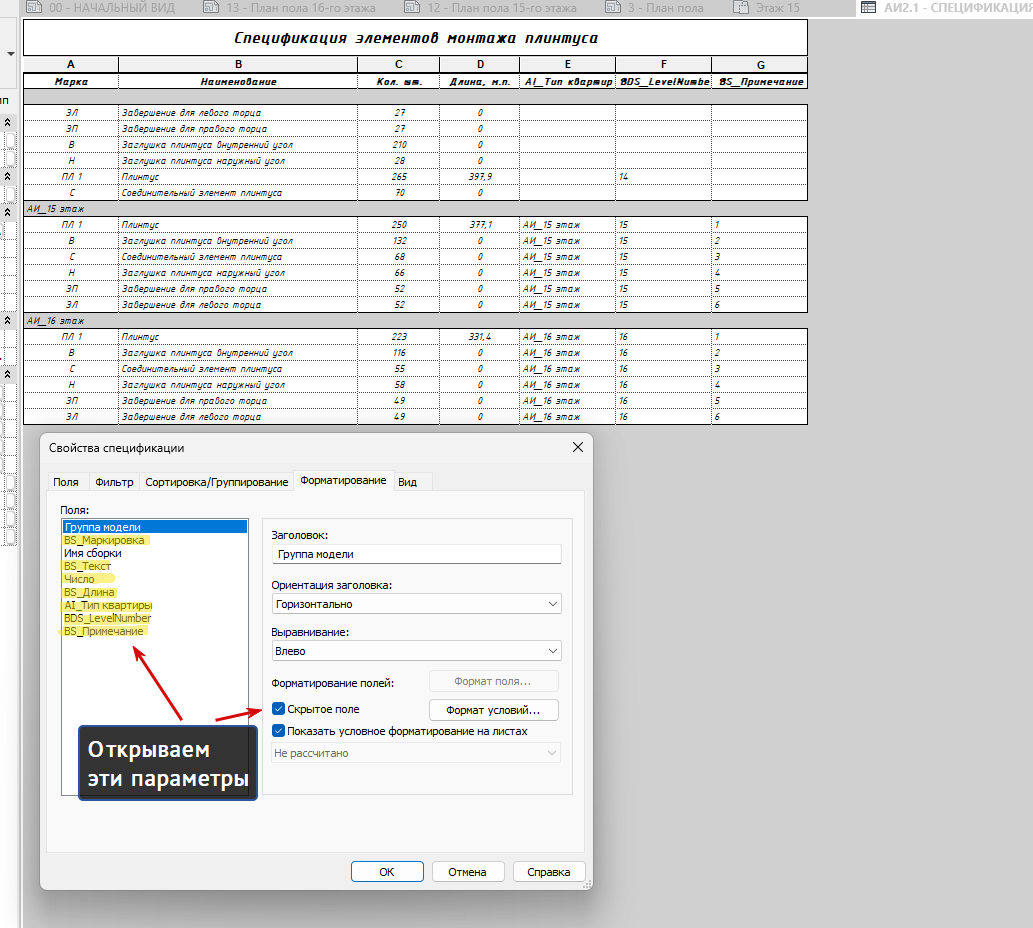The image size is (1033, 928).
Task: Toggle the 'Скрытое поле' checkbox
Action: (278, 709)
